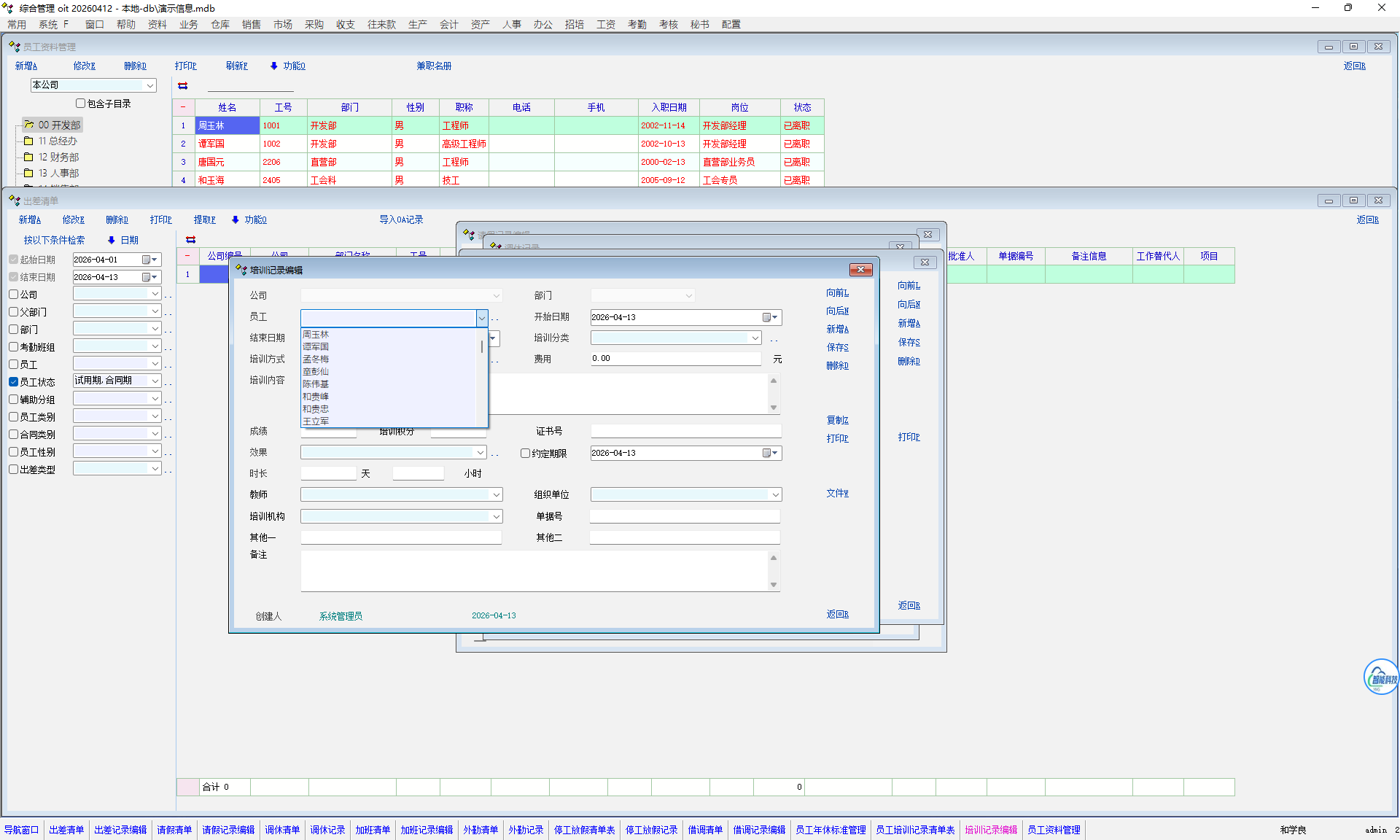
Task: Open calendar picker for 起始日期 field
Action: pyautogui.click(x=149, y=260)
